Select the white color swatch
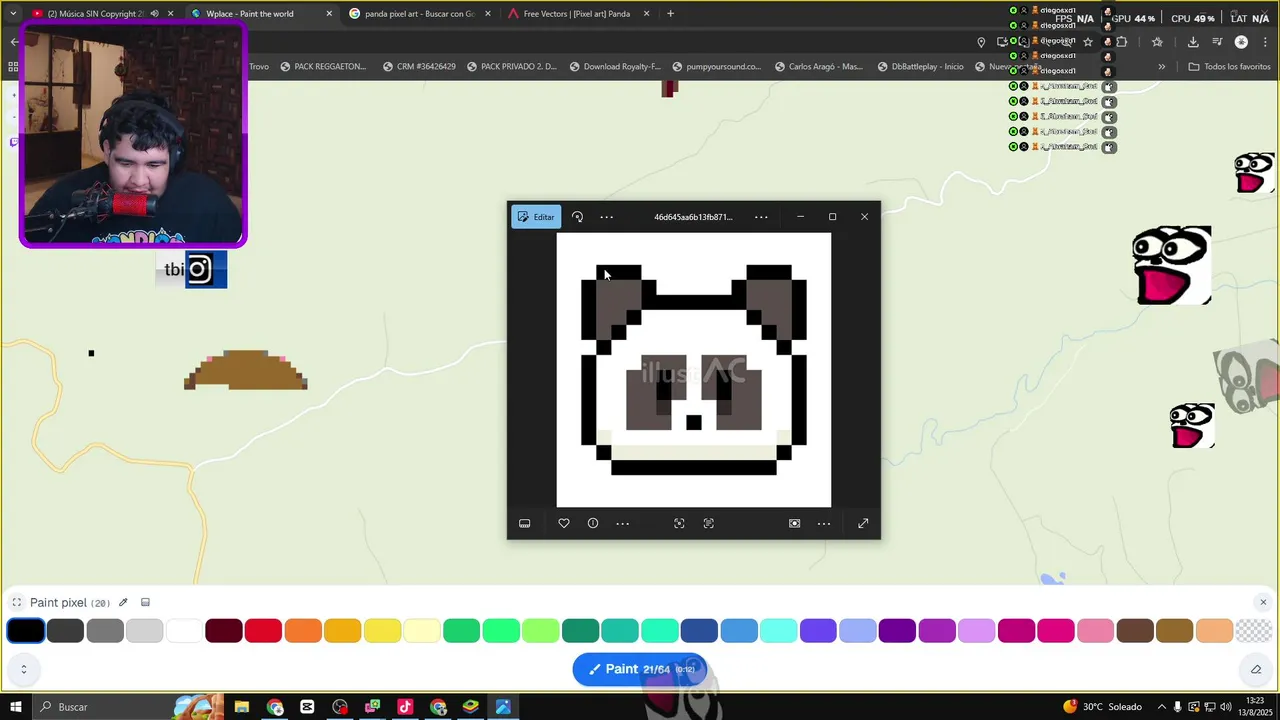The height and width of the screenshot is (720, 1280). [184, 631]
